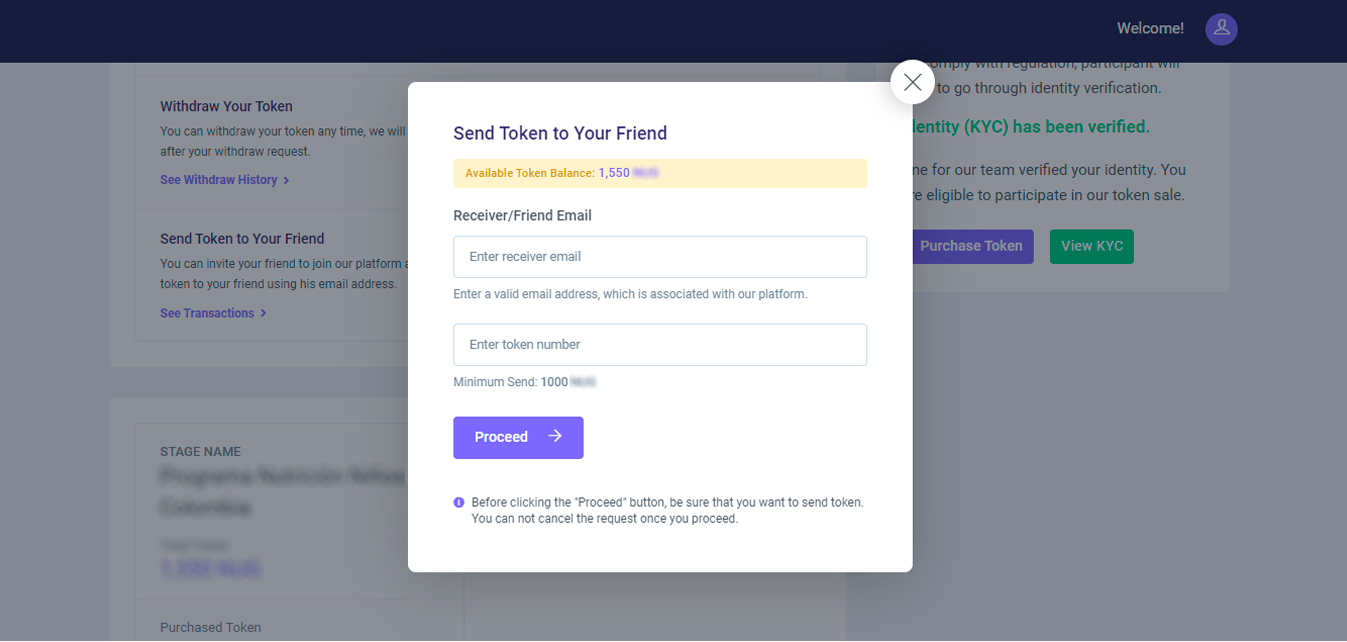Open the See Withdraw History link

pyautogui.click(x=219, y=180)
